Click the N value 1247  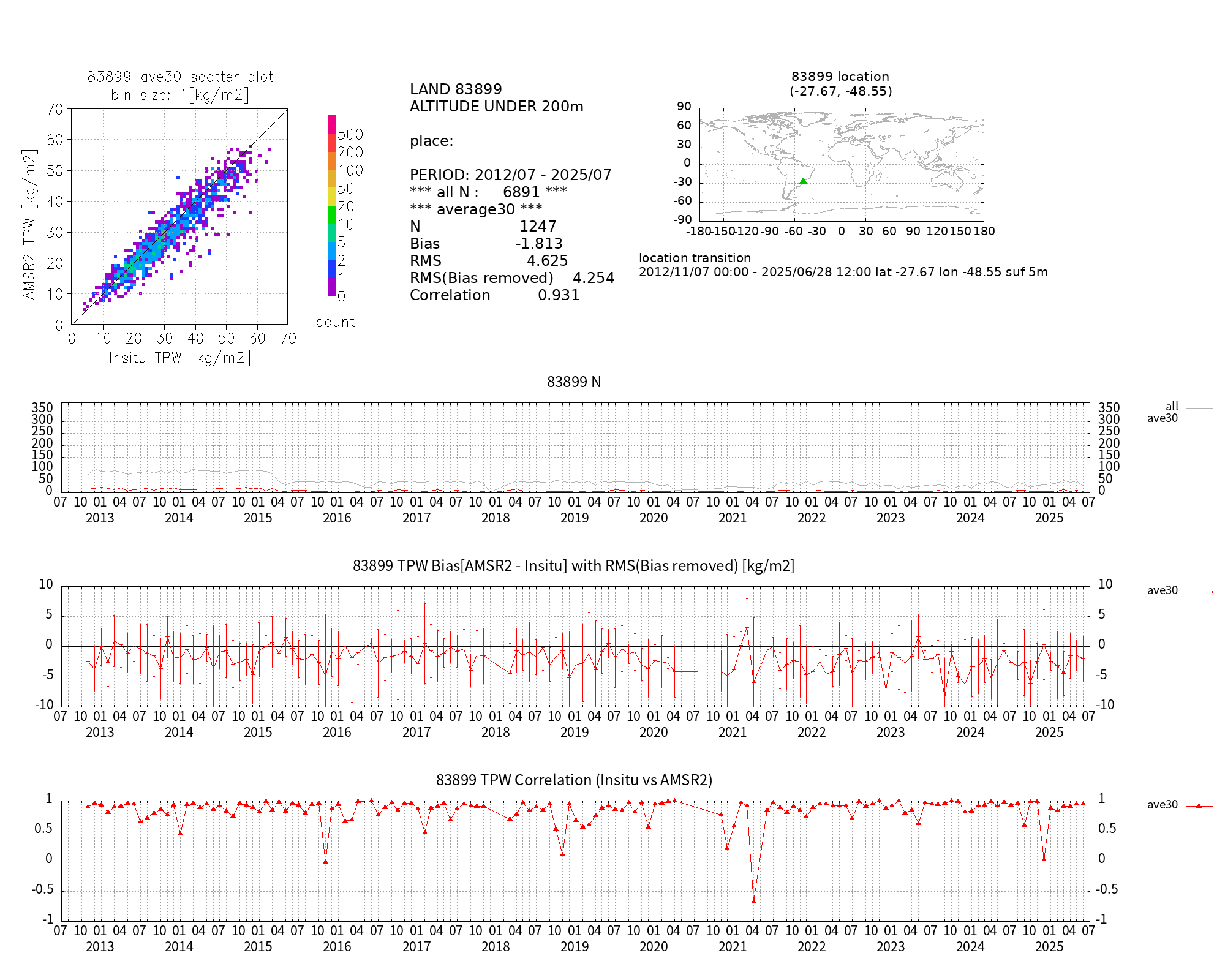pyautogui.click(x=538, y=227)
